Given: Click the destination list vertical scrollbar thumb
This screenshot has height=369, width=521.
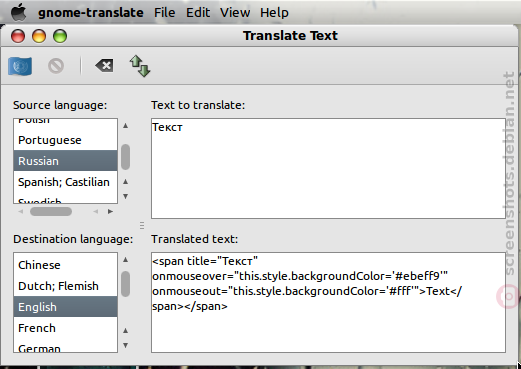Looking at the screenshot, I should (126, 284).
